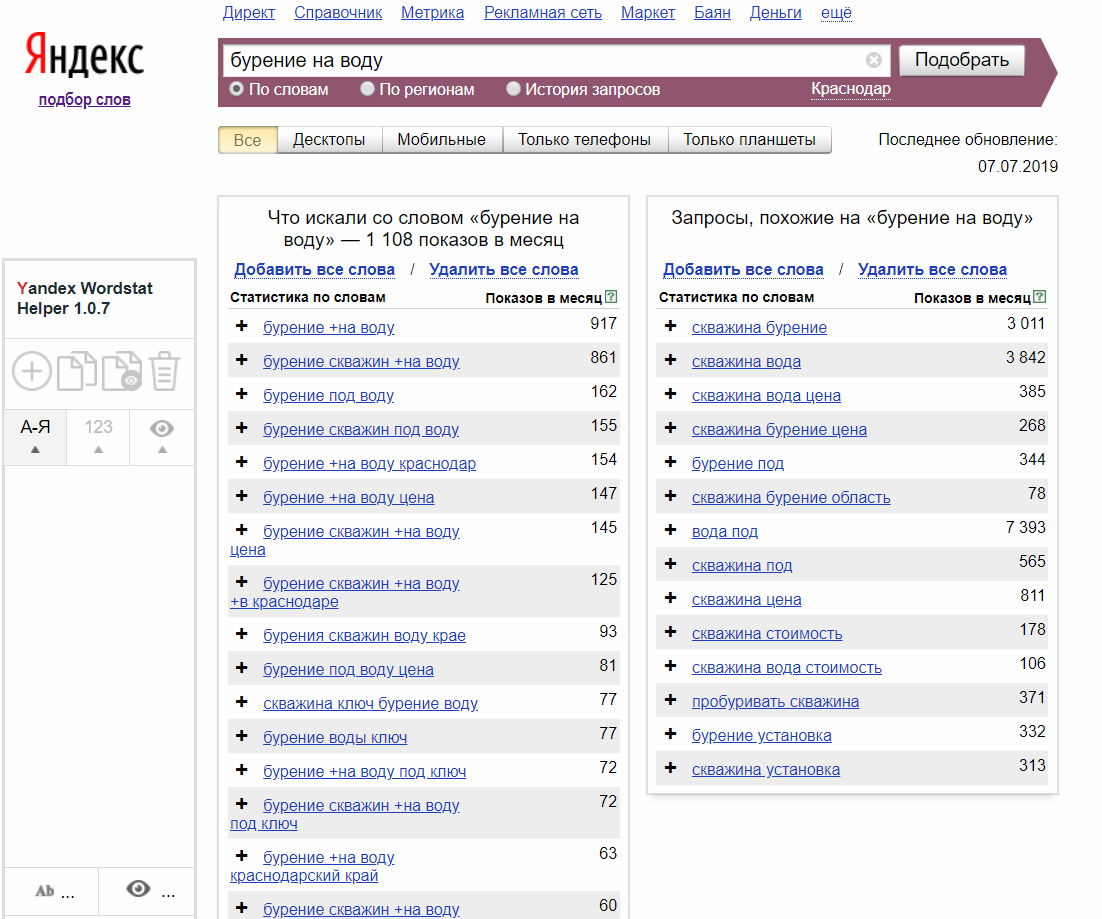The height and width of the screenshot is (919, 1102).
Task: Add скважина установка phrase with plus
Action: click(670, 768)
